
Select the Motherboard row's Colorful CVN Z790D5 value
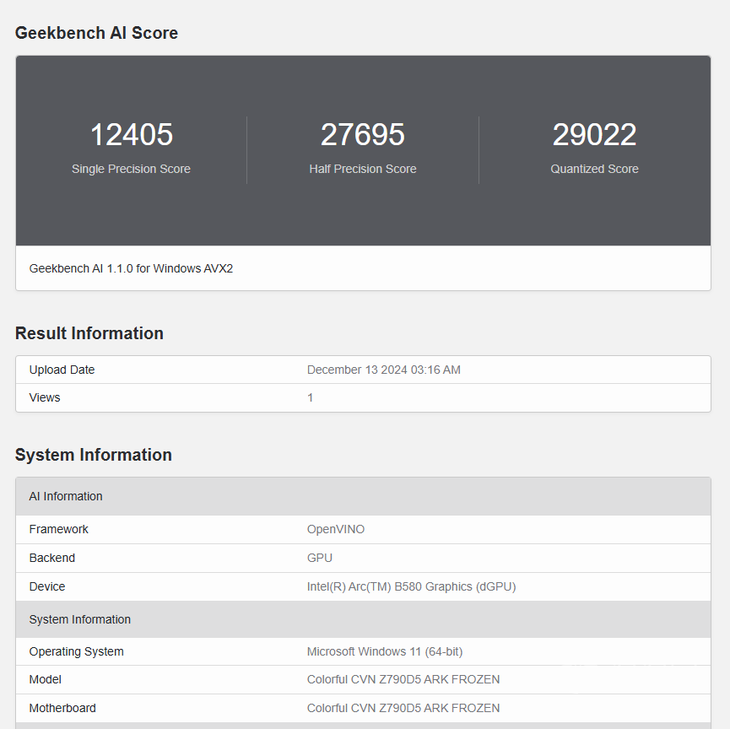(403, 708)
